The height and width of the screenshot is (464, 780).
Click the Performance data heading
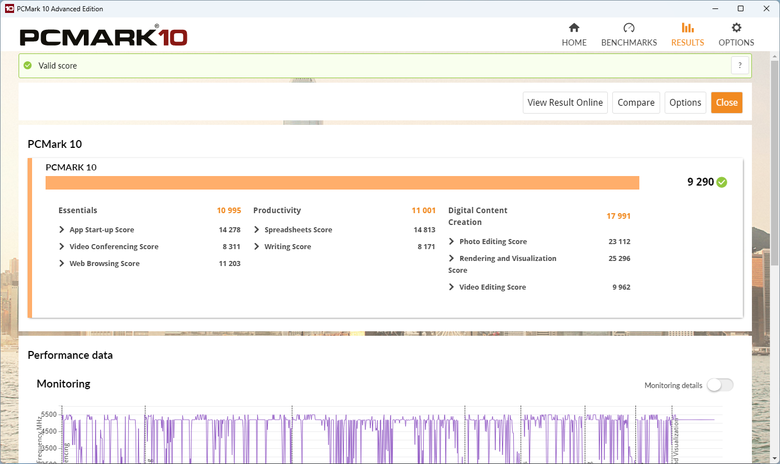tap(70, 355)
